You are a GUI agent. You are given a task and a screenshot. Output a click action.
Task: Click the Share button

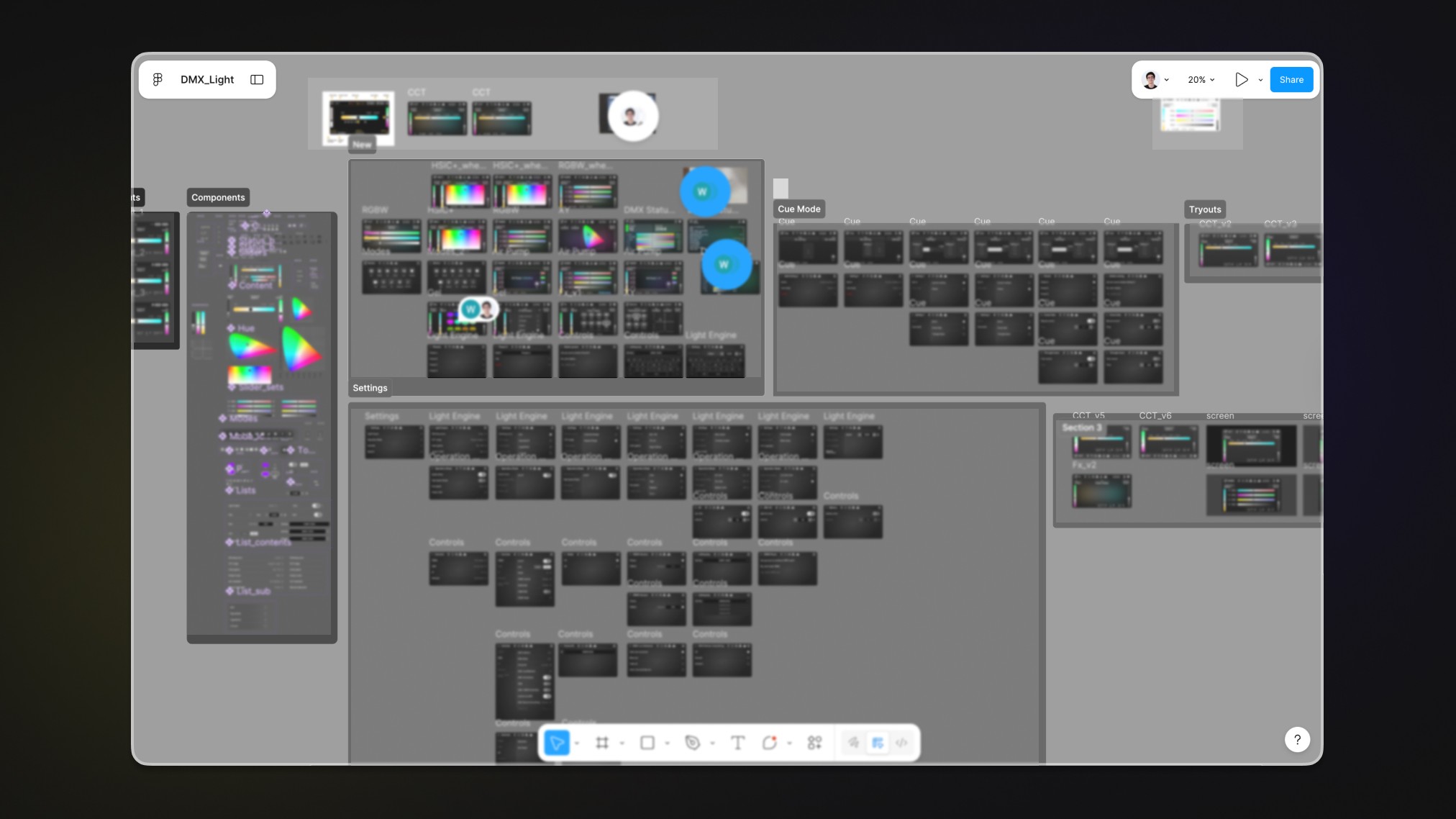tap(1291, 80)
